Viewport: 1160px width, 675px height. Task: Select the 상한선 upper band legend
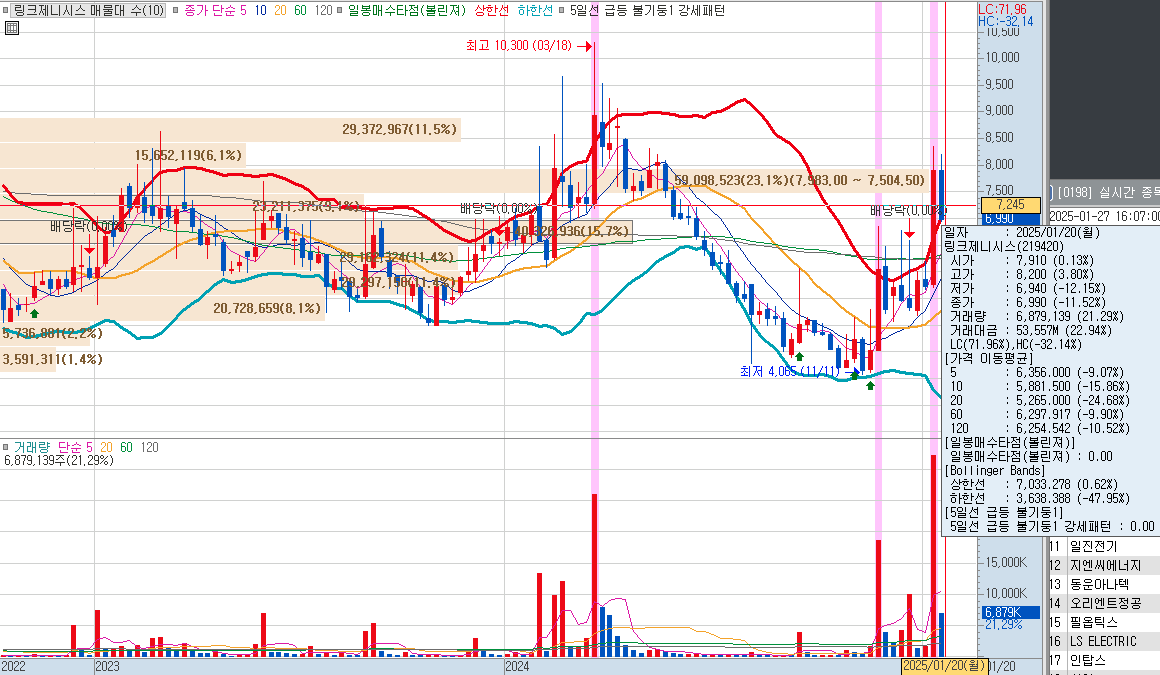point(491,10)
